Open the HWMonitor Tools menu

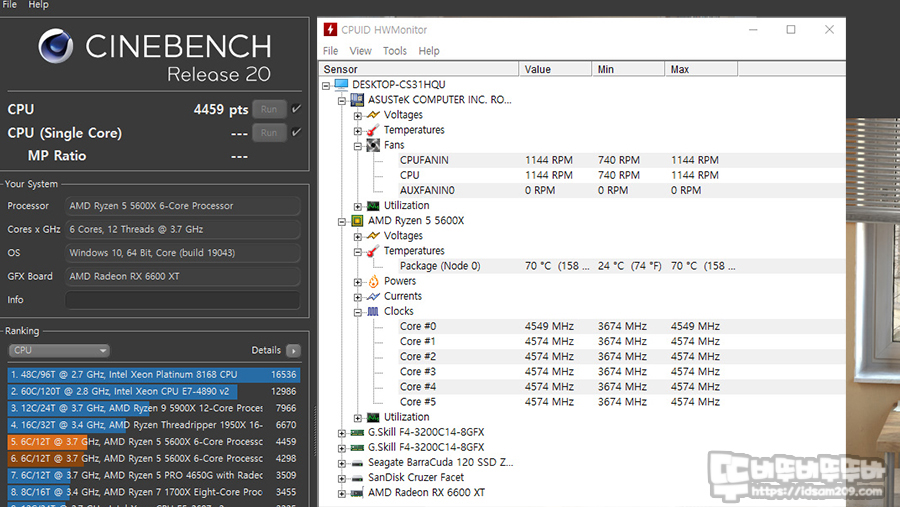point(395,51)
